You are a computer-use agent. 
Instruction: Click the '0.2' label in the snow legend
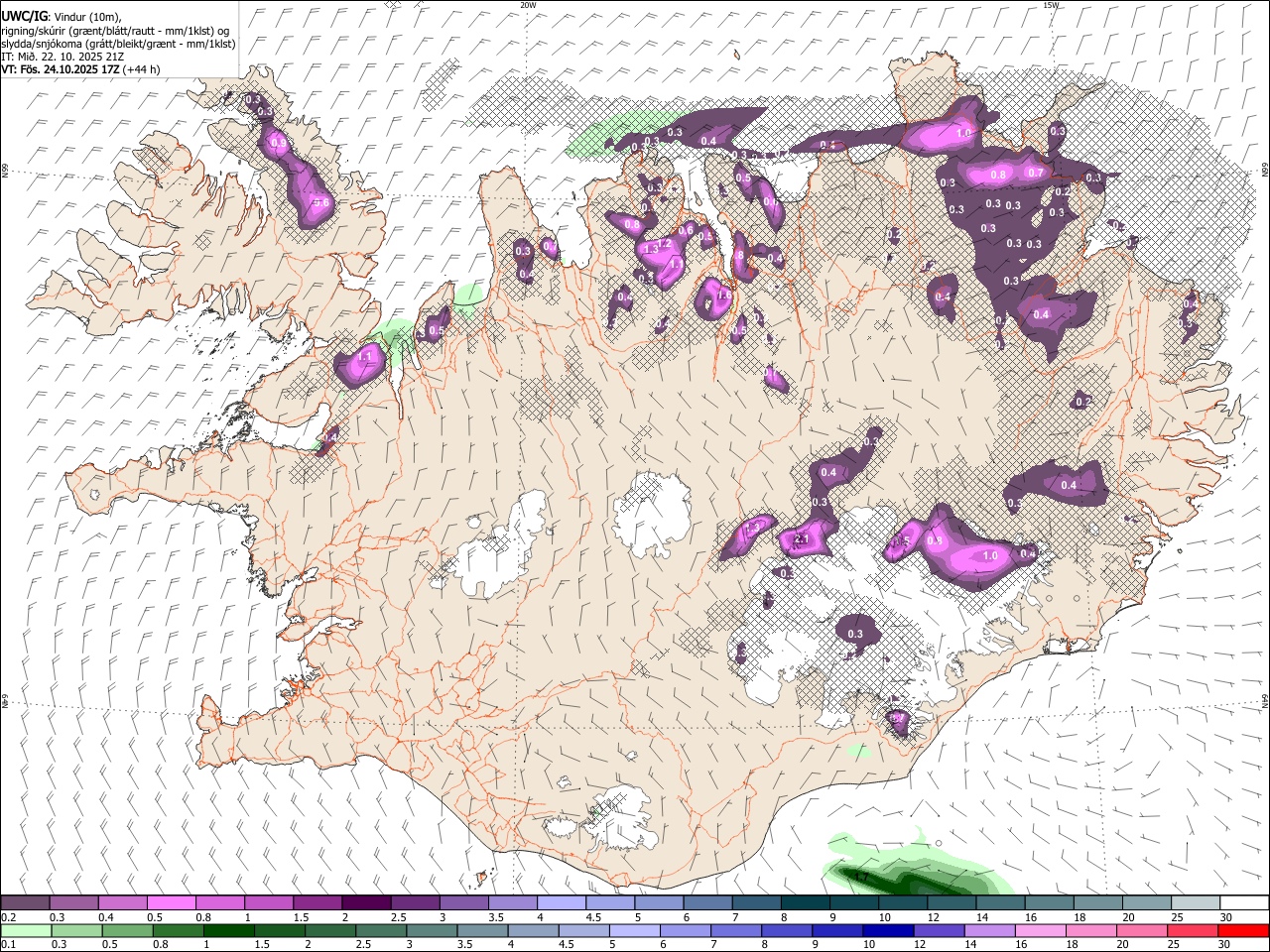(8, 917)
